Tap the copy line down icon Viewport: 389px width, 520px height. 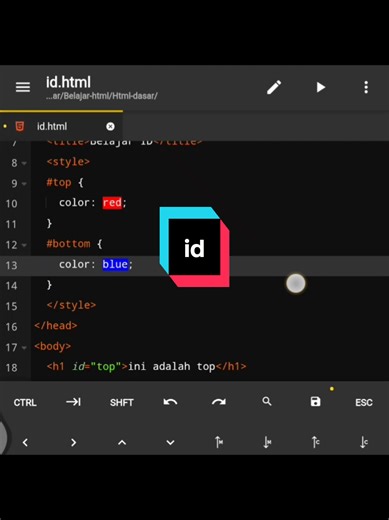(364, 442)
